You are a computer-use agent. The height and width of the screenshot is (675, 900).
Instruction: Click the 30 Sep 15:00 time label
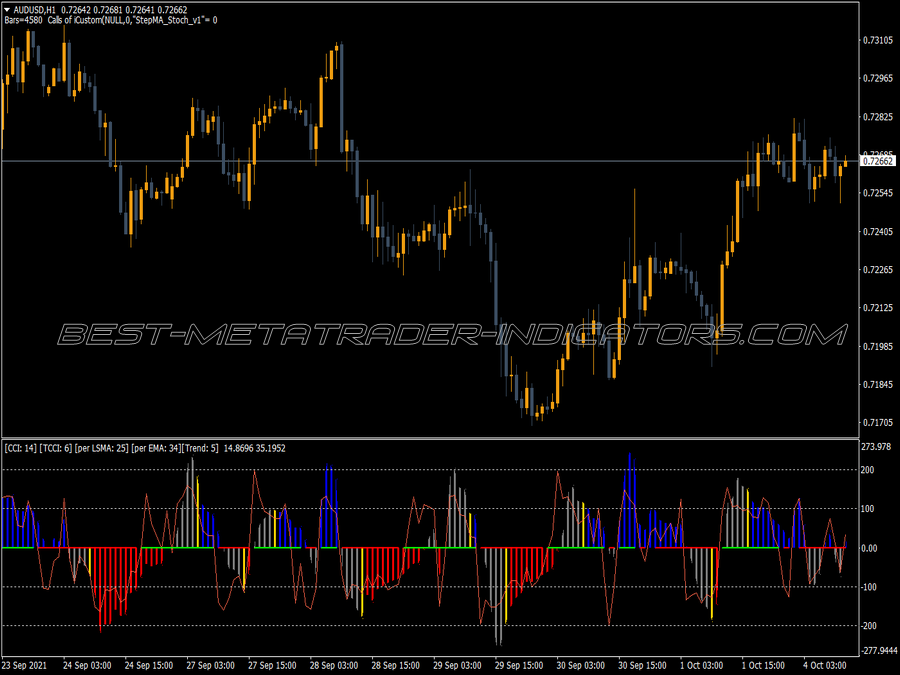pos(642,666)
